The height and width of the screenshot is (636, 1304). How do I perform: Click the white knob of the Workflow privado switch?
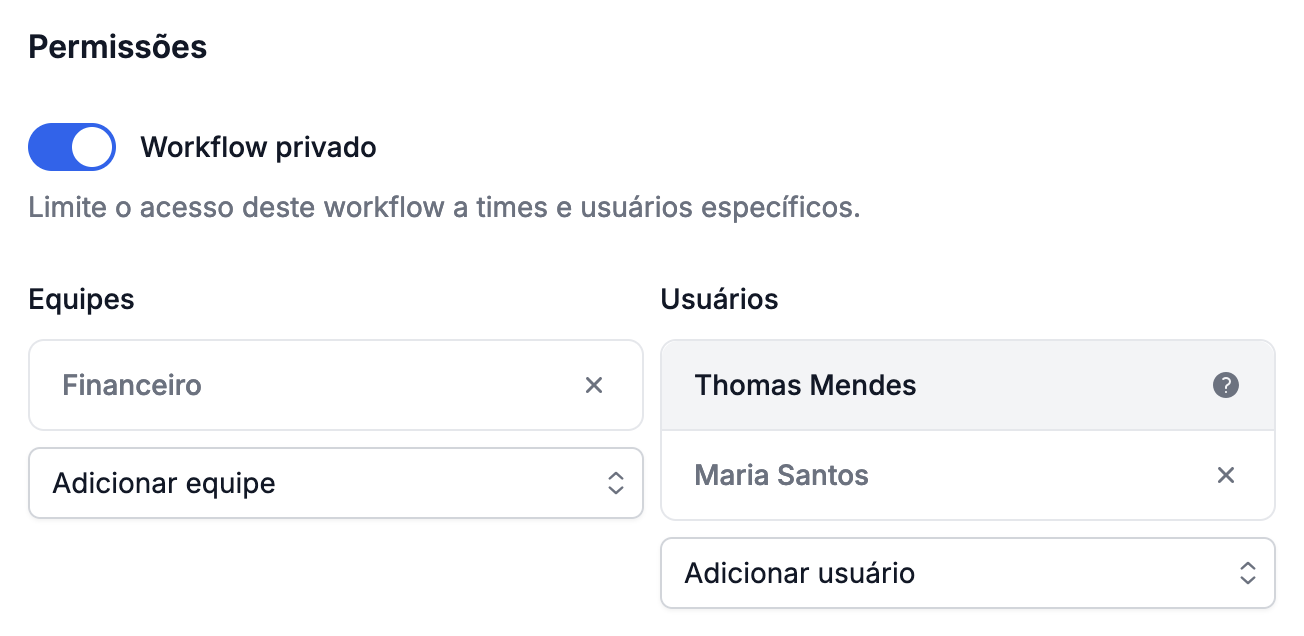pos(94,148)
